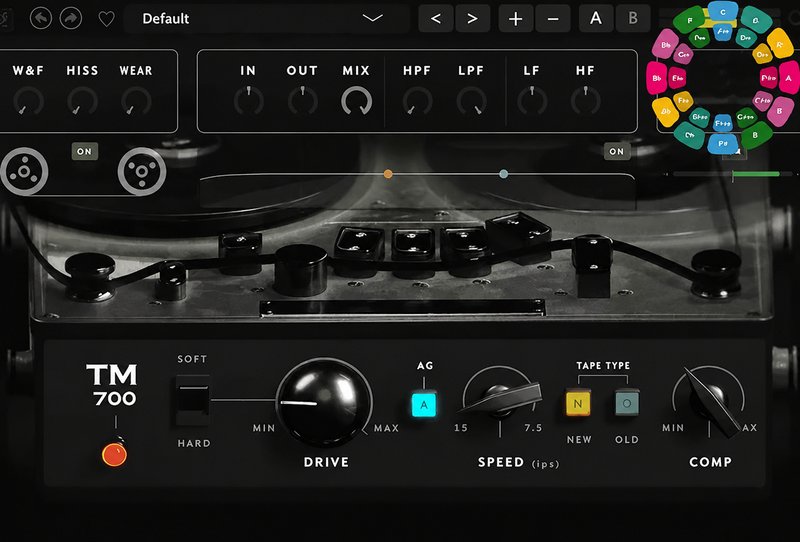Click the OLD tape type label
This screenshot has height=542, width=800.
tap(627, 439)
